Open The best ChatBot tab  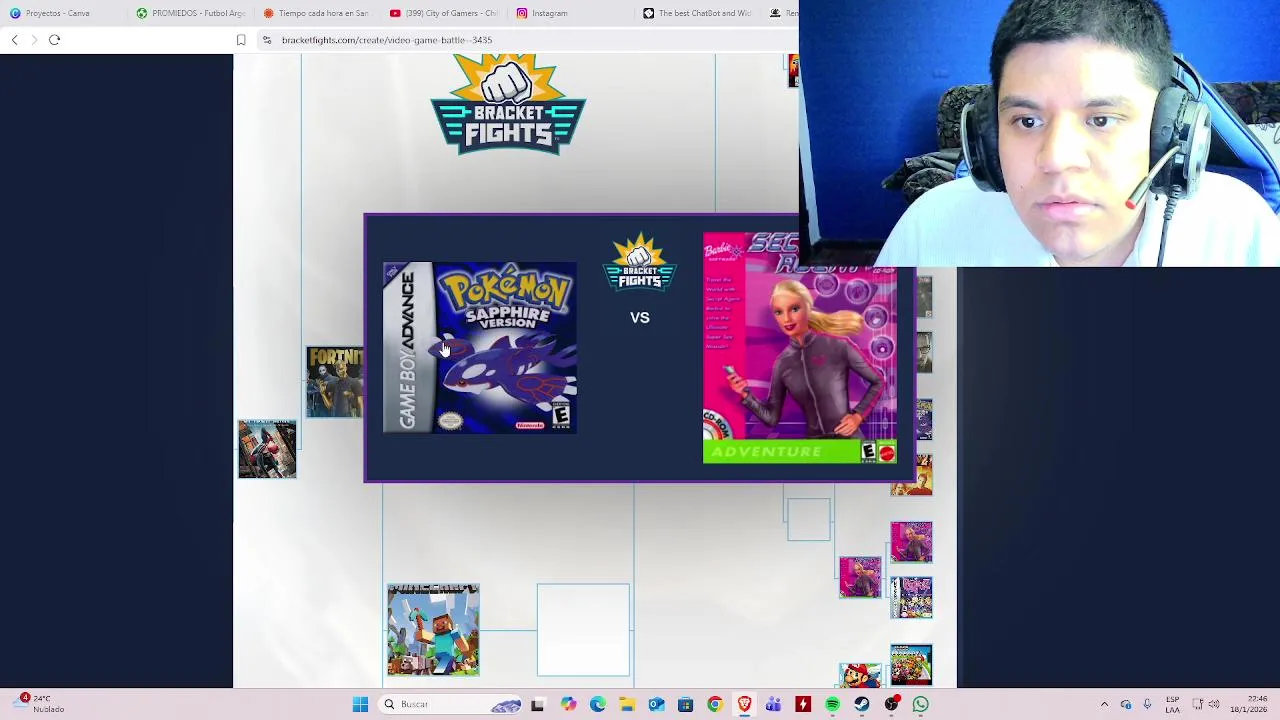(x=697, y=13)
